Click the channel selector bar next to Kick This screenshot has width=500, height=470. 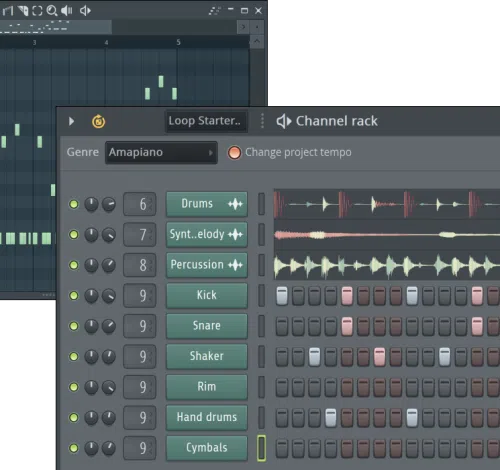(x=262, y=295)
